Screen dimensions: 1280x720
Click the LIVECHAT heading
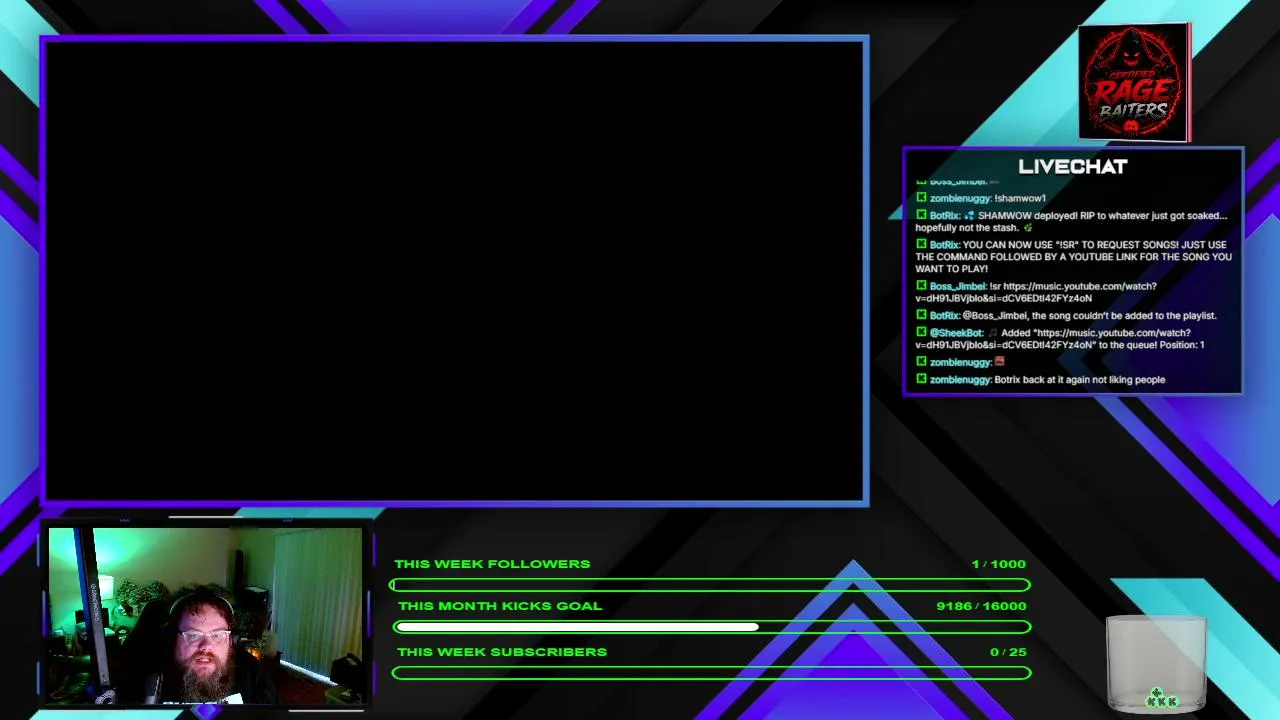(1073, 167)
